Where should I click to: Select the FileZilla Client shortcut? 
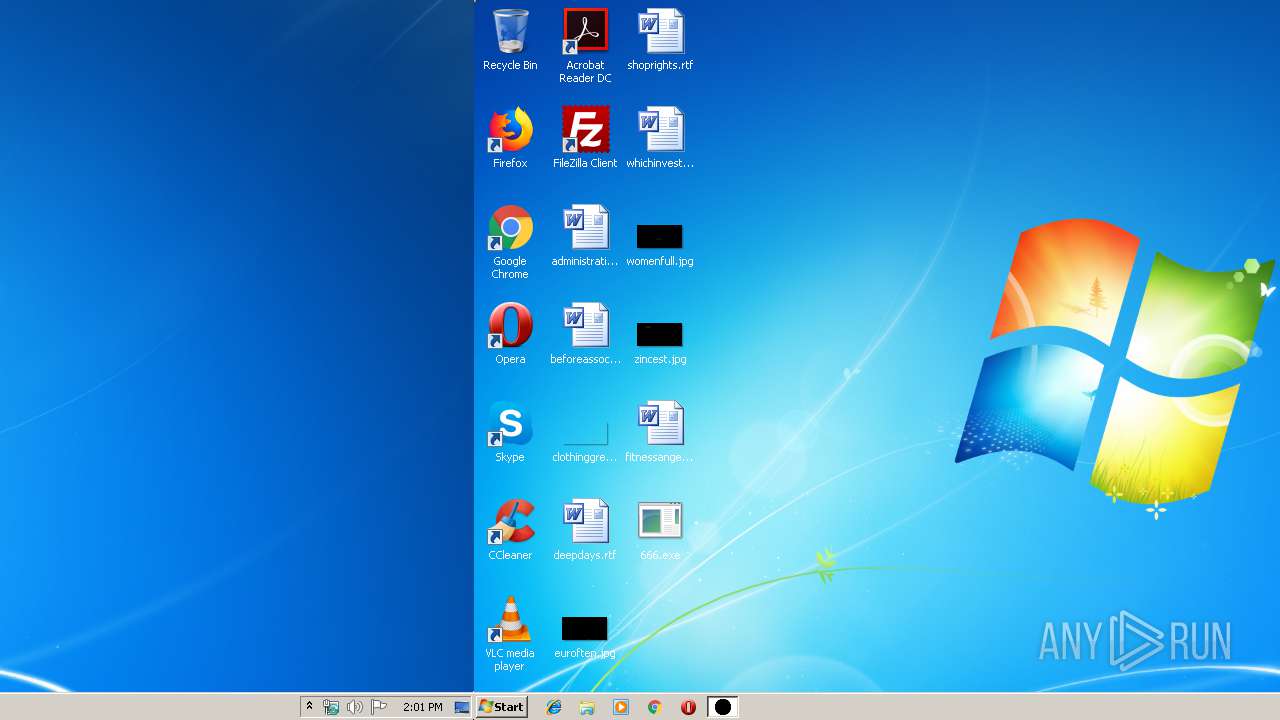(x=585, y=138)
